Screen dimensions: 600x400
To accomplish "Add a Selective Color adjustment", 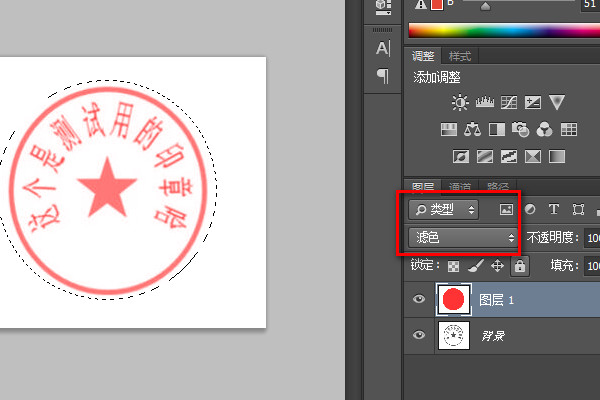I will click(x=533, y=156).
